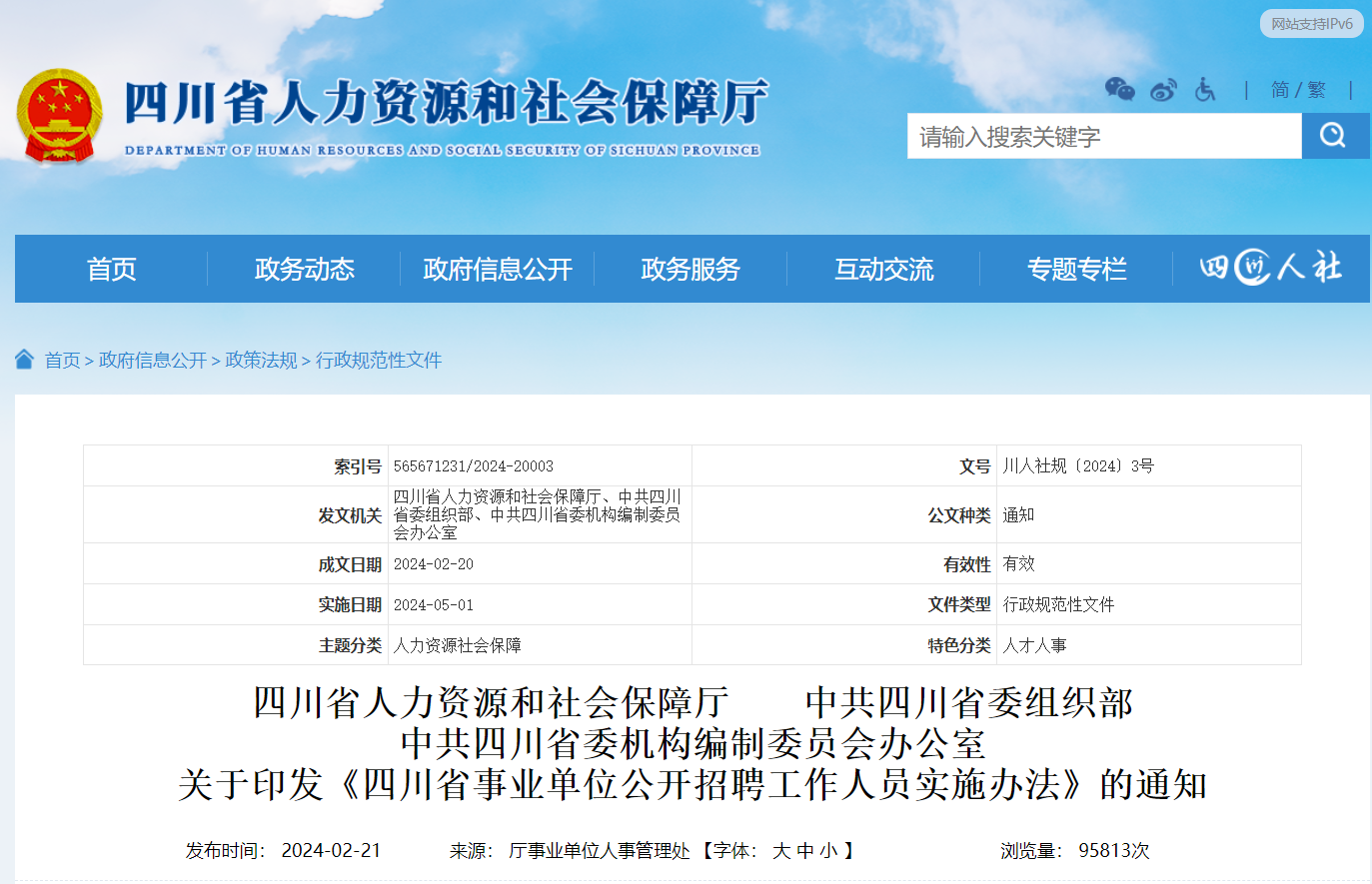Go to 首页 in breadcrumb

(62, 361)
